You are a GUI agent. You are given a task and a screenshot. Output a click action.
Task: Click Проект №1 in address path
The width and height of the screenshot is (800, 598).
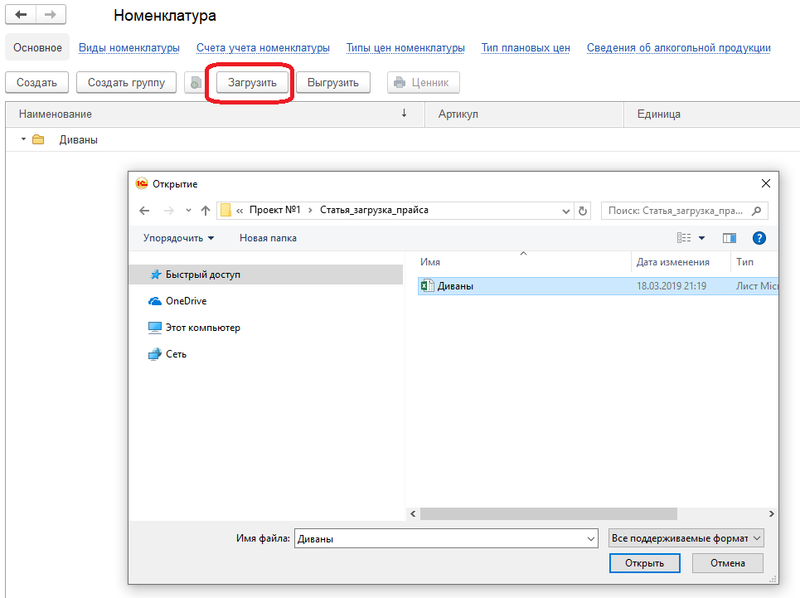pyautogui.click(x=274, y=210)
